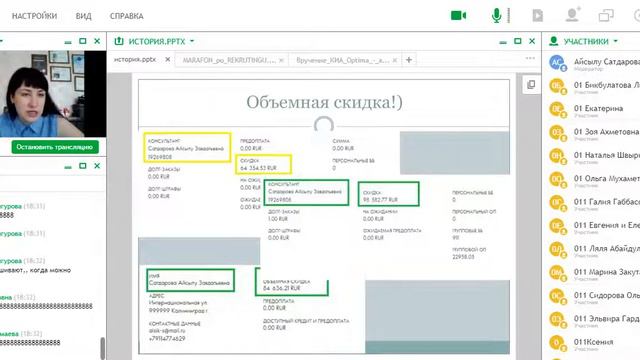Click the chat panel vertical scrollbar
The width and height of the screenshot is (640, 360).
[102, 348]
